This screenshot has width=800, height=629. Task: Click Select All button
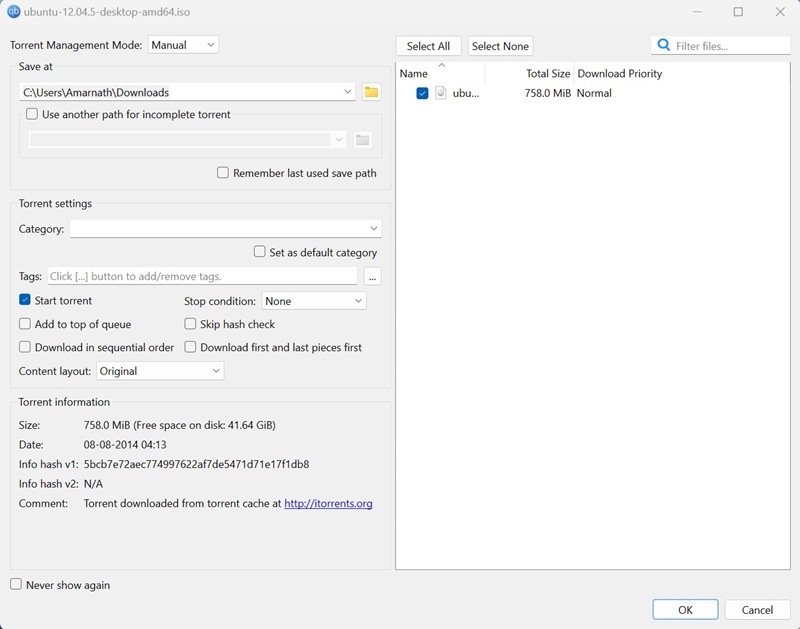click(x=428, y=46)
